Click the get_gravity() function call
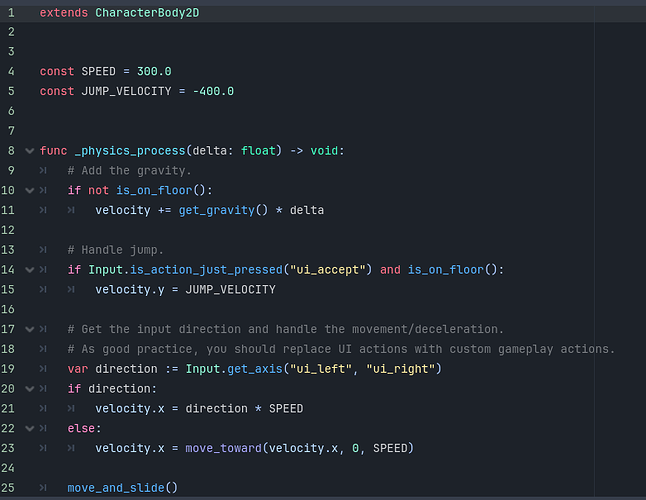 pyautogui.click(x=223, y=210)
